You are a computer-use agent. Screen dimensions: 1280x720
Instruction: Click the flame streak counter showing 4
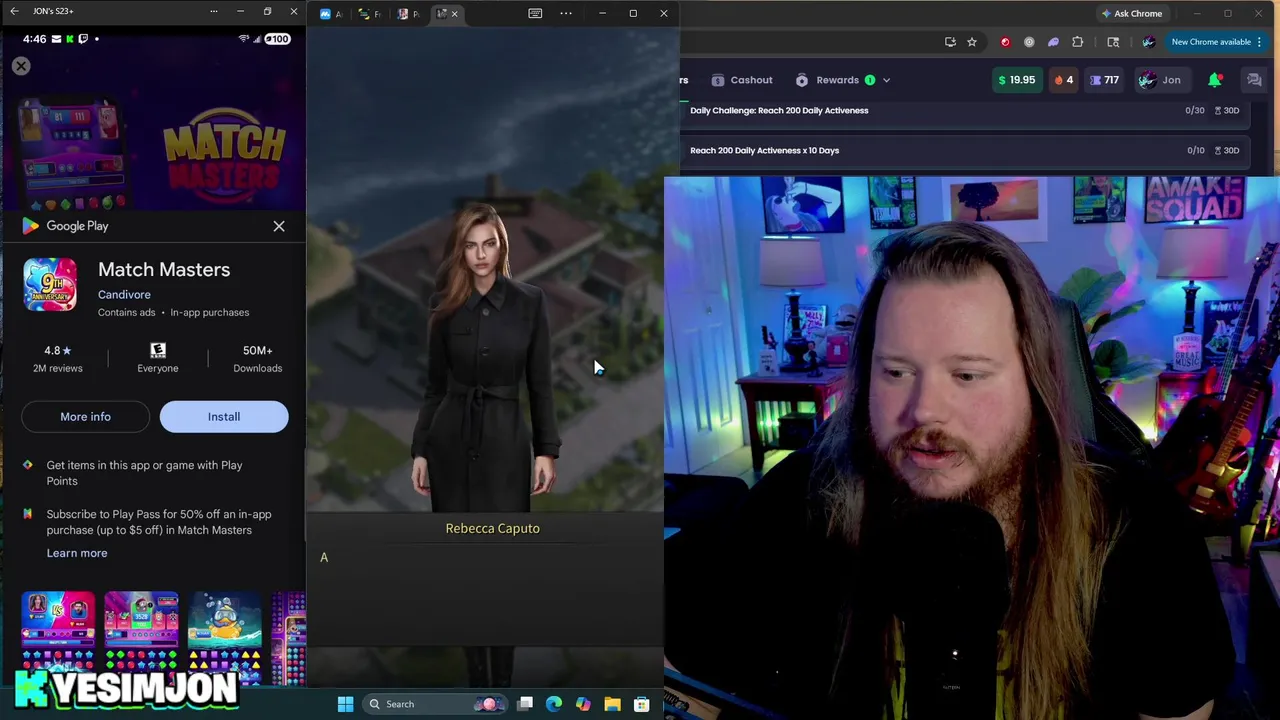(x=1063, y=80)
